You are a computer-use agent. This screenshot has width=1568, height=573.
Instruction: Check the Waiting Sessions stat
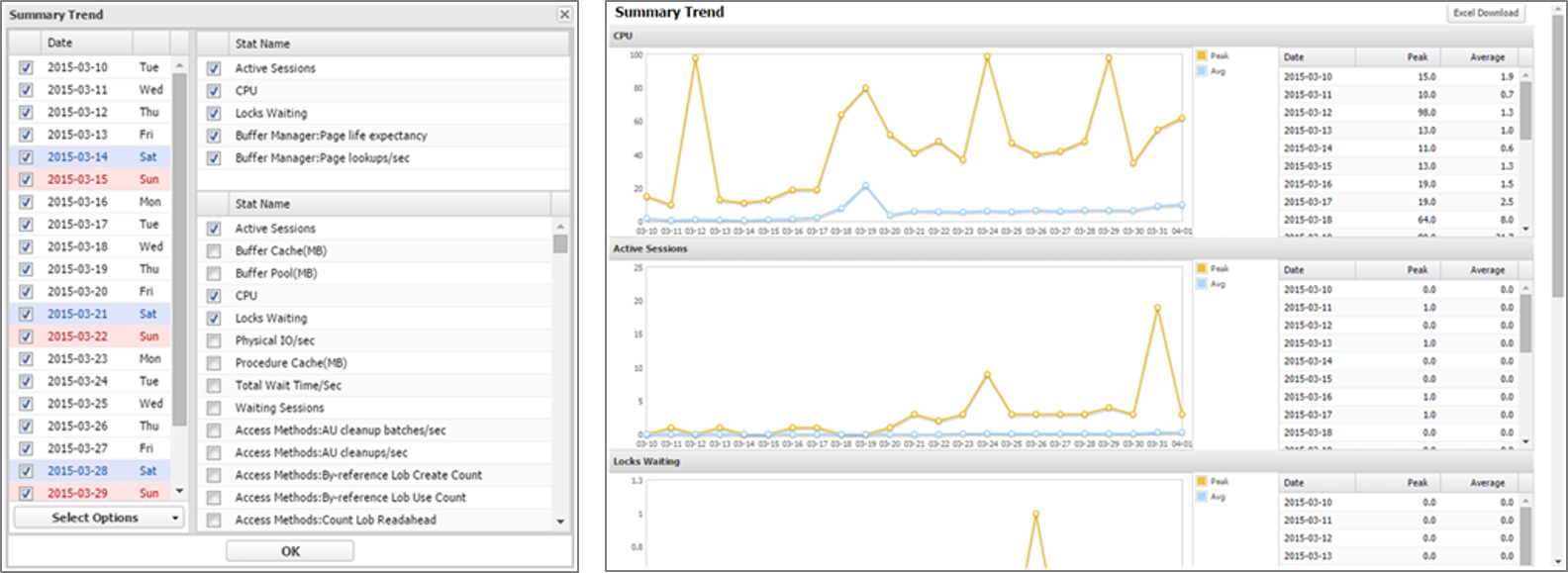(214, 408)
